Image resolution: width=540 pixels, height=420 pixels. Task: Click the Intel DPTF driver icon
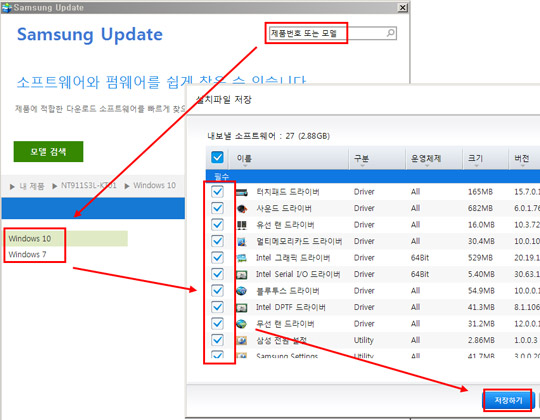point(242,307)
